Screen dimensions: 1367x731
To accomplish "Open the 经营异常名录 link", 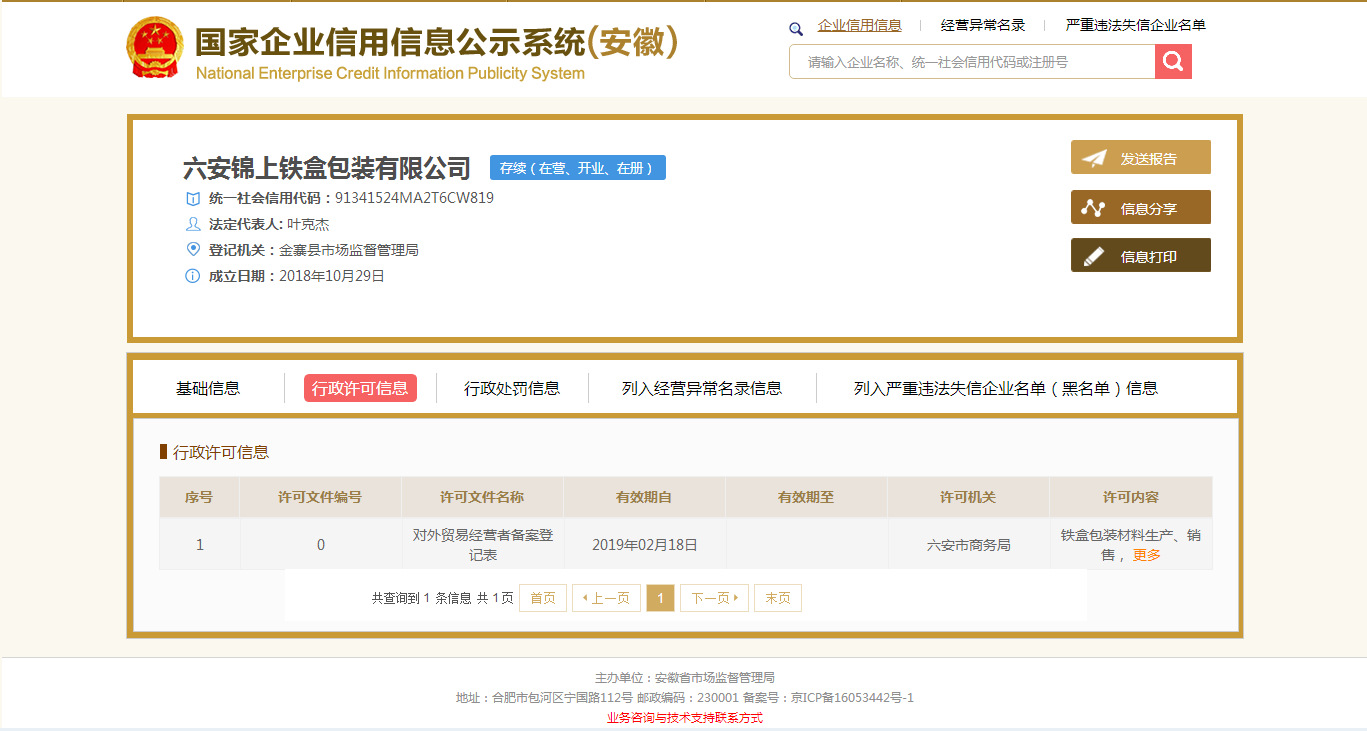I will click(983, 26).
